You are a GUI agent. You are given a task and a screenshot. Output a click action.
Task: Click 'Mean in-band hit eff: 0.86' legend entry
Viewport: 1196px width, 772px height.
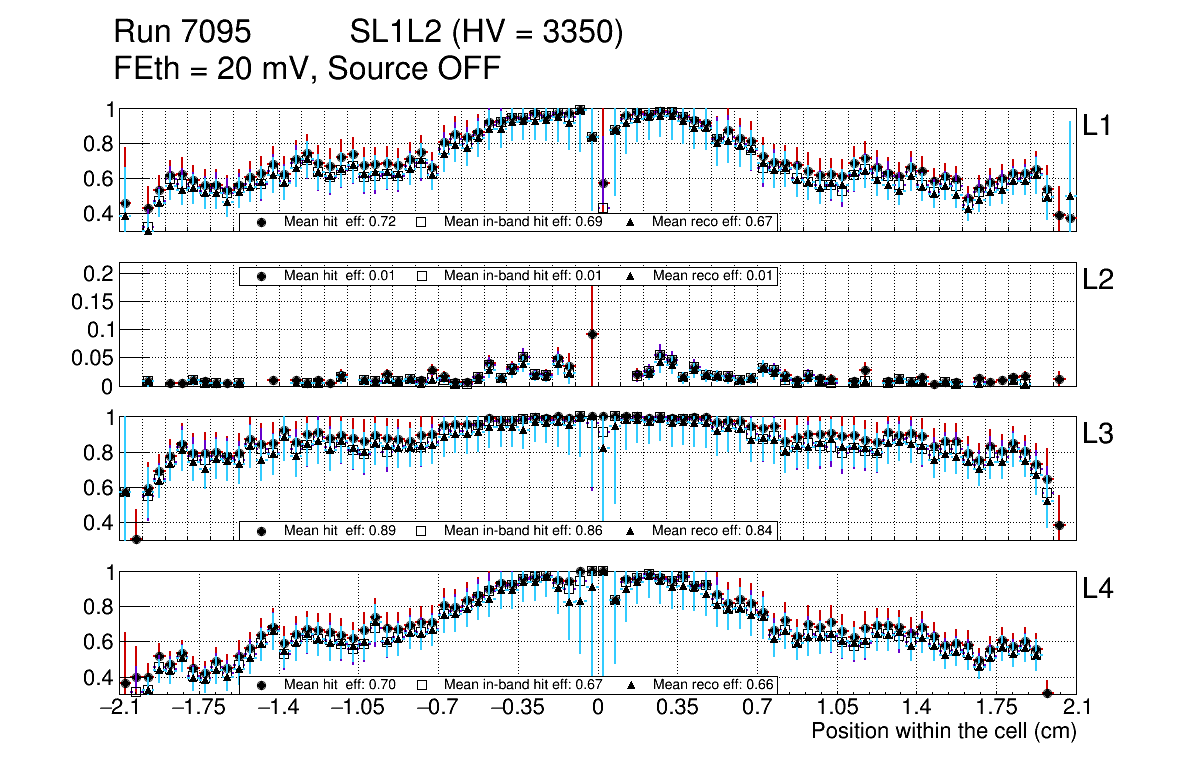523,531
